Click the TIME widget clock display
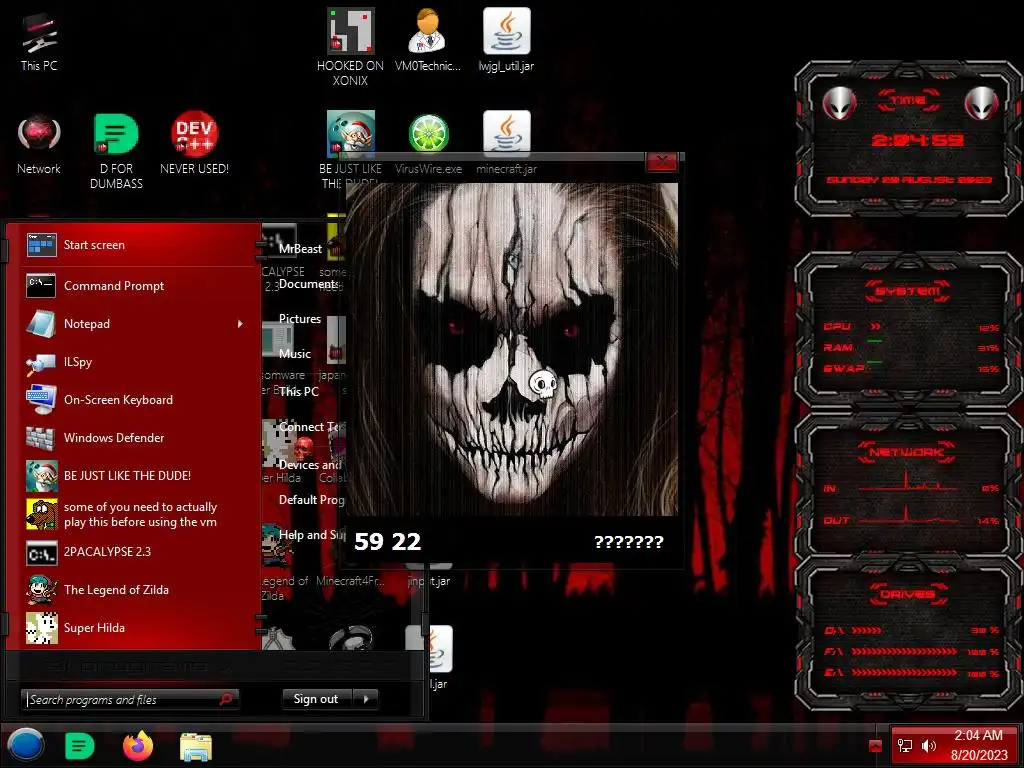1024x768 pixels. pos(918,140)
